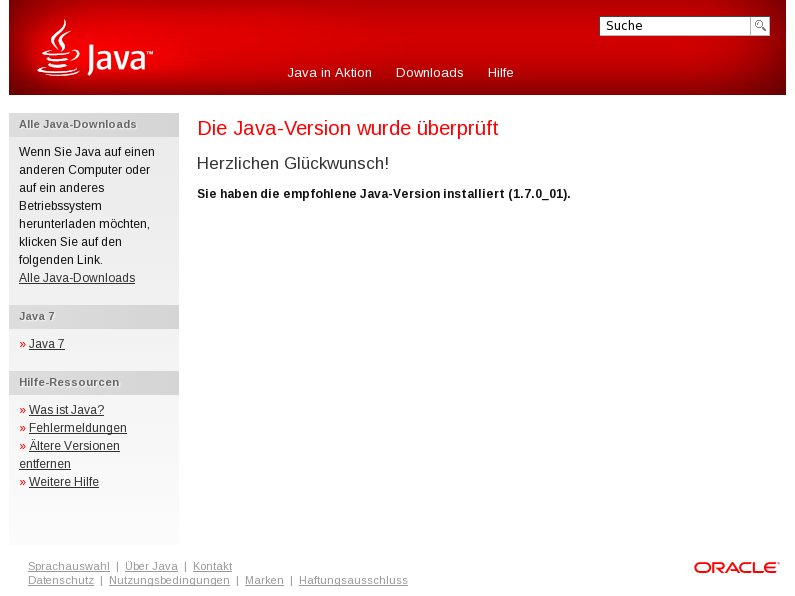Open Haftungsausschluss footer link
The width and height of the screenshot is (795, 596).
(353, 580)
